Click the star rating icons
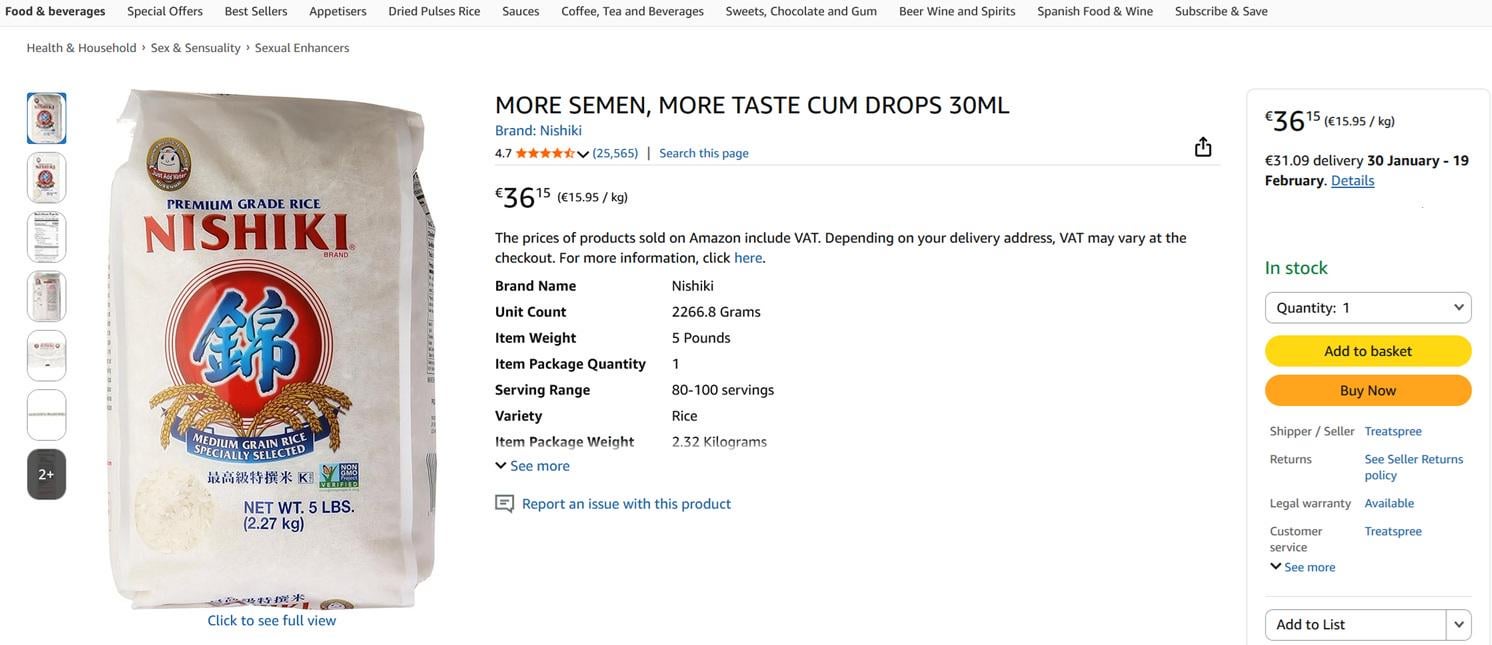Screen dimensions: 1492x645 pos(545,153)
